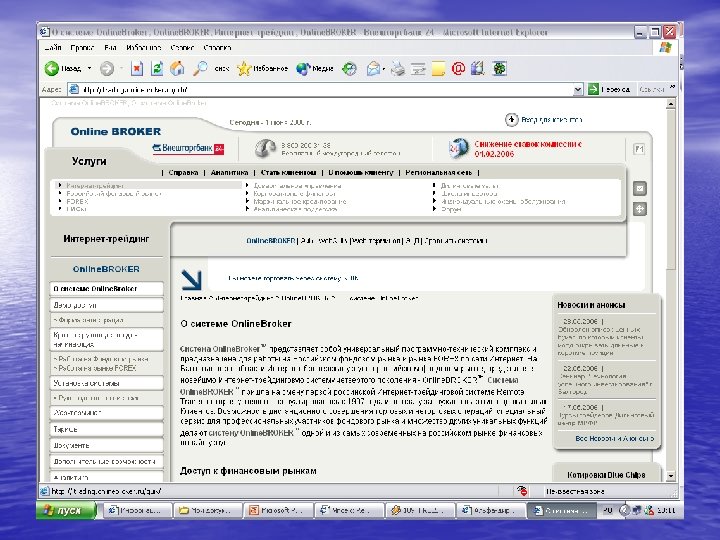The image size is (720, 540).
Task: Click the phone handset icon in header
Action: click(x=264, y=148)
